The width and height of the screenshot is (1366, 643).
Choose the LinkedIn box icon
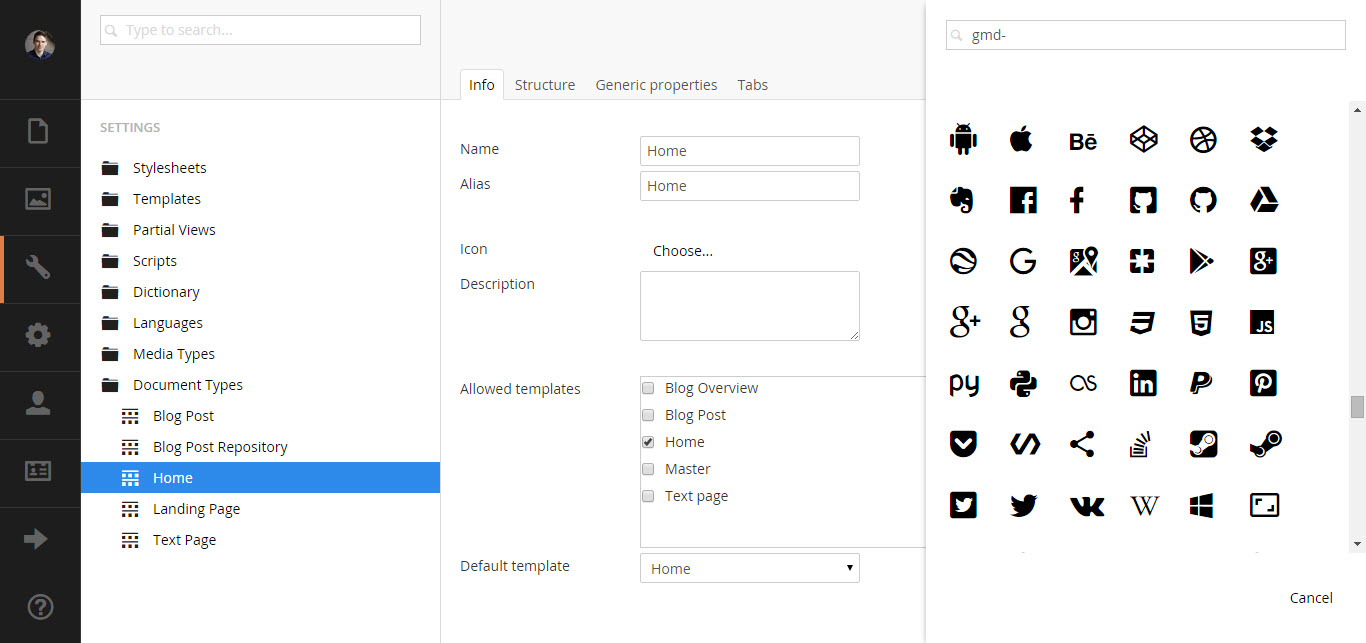point(1143,383)
